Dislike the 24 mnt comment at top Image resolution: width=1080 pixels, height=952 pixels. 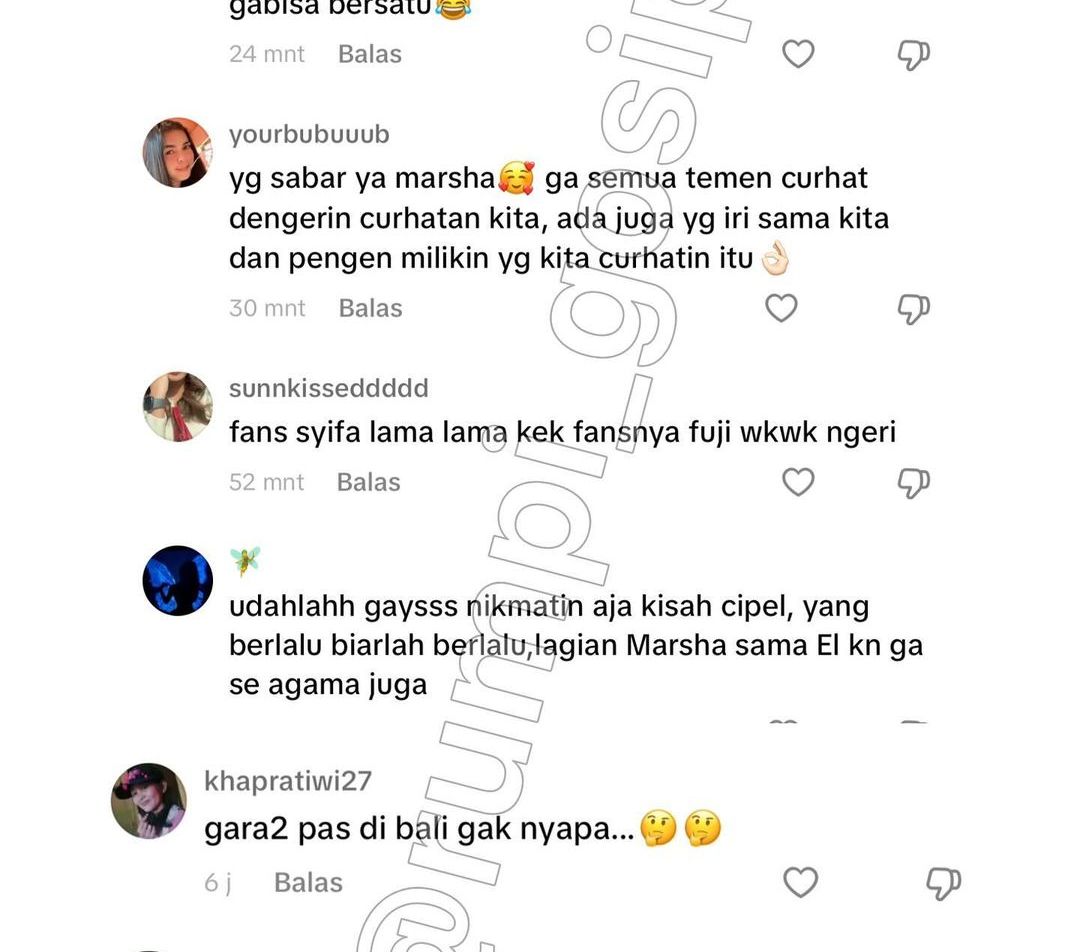[x=913, y=55]
